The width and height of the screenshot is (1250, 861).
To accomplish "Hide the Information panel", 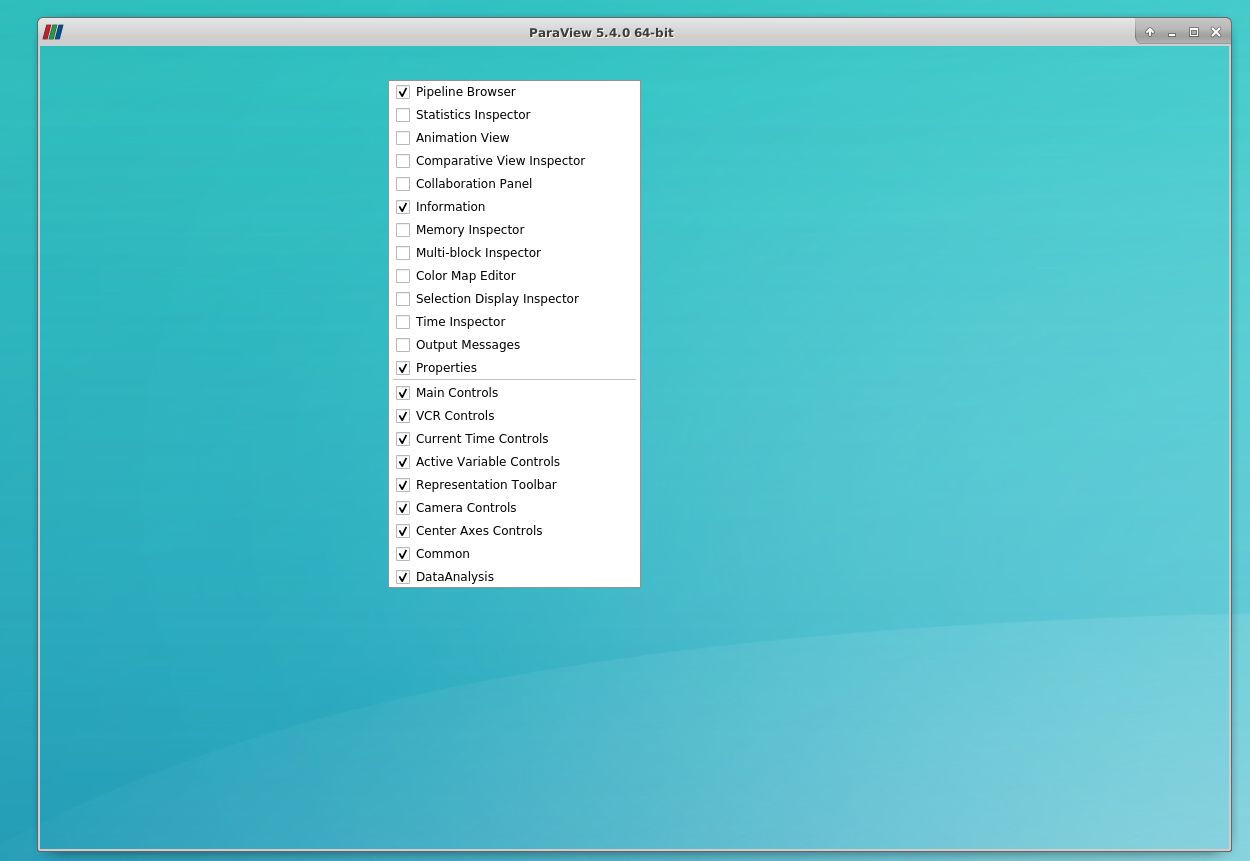I will coord(514,207).
